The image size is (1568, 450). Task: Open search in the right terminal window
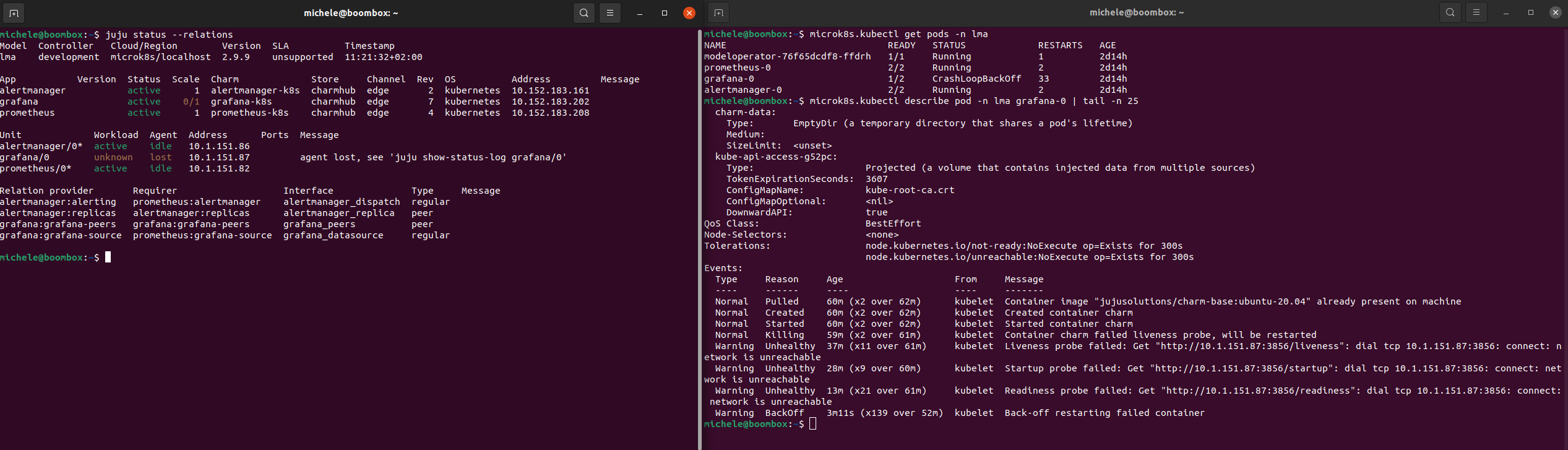pos(1450,12)
